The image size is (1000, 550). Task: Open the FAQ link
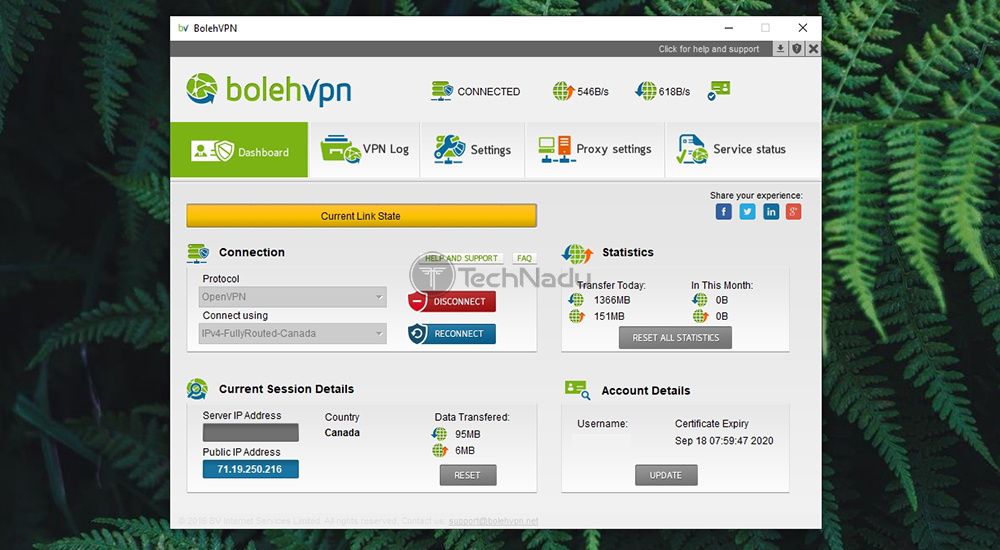click(x=524, y=258)
